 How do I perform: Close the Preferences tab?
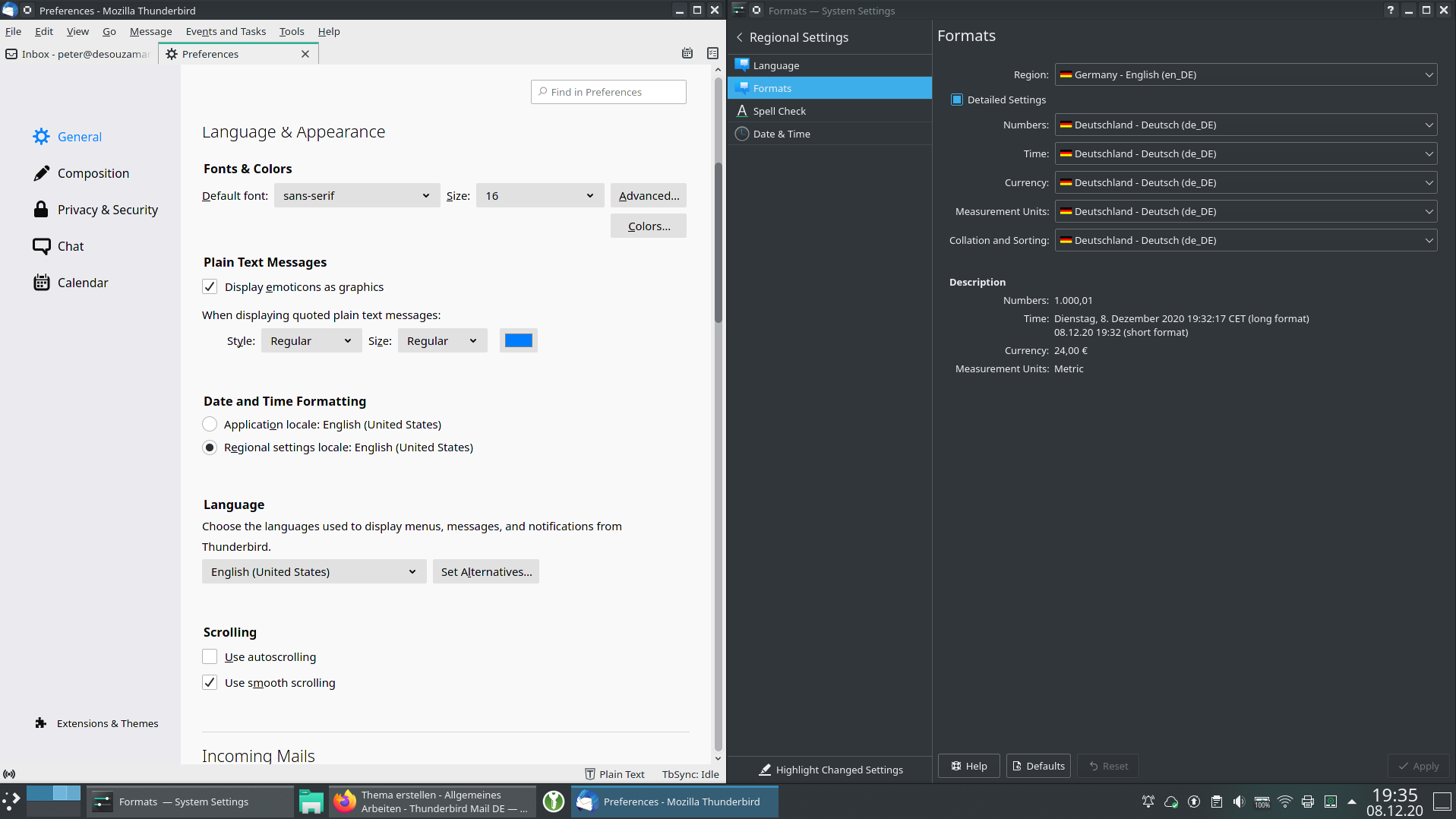tap(305, 54)
